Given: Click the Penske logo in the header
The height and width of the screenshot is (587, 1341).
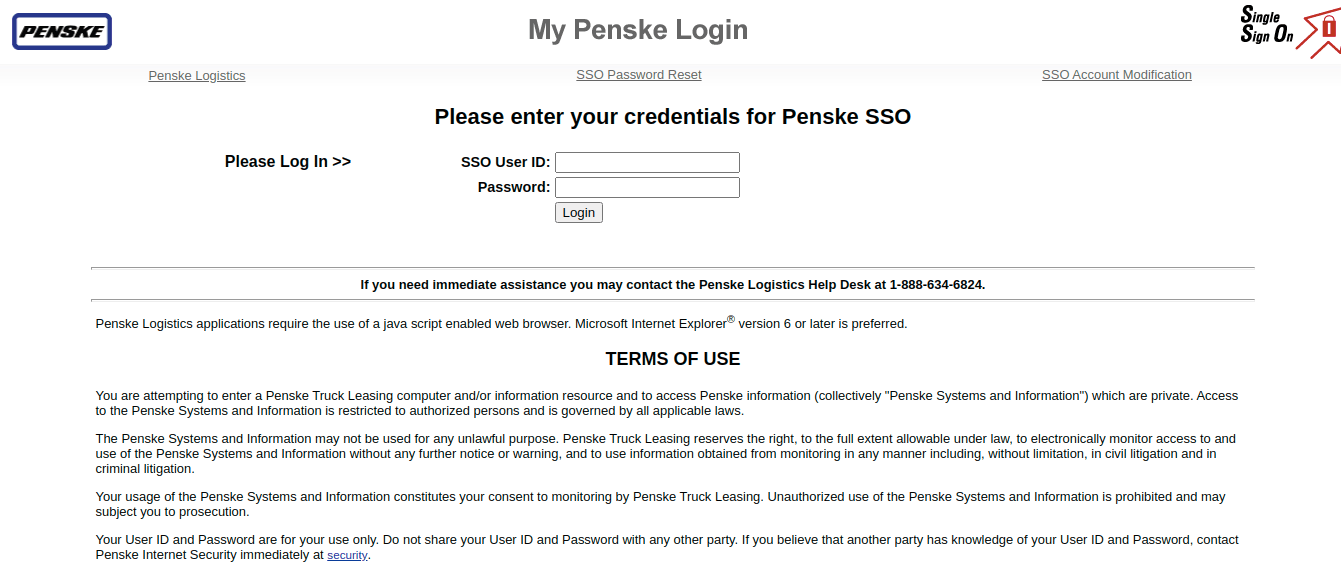Looking at the screenshot, I should click(61, 31).
